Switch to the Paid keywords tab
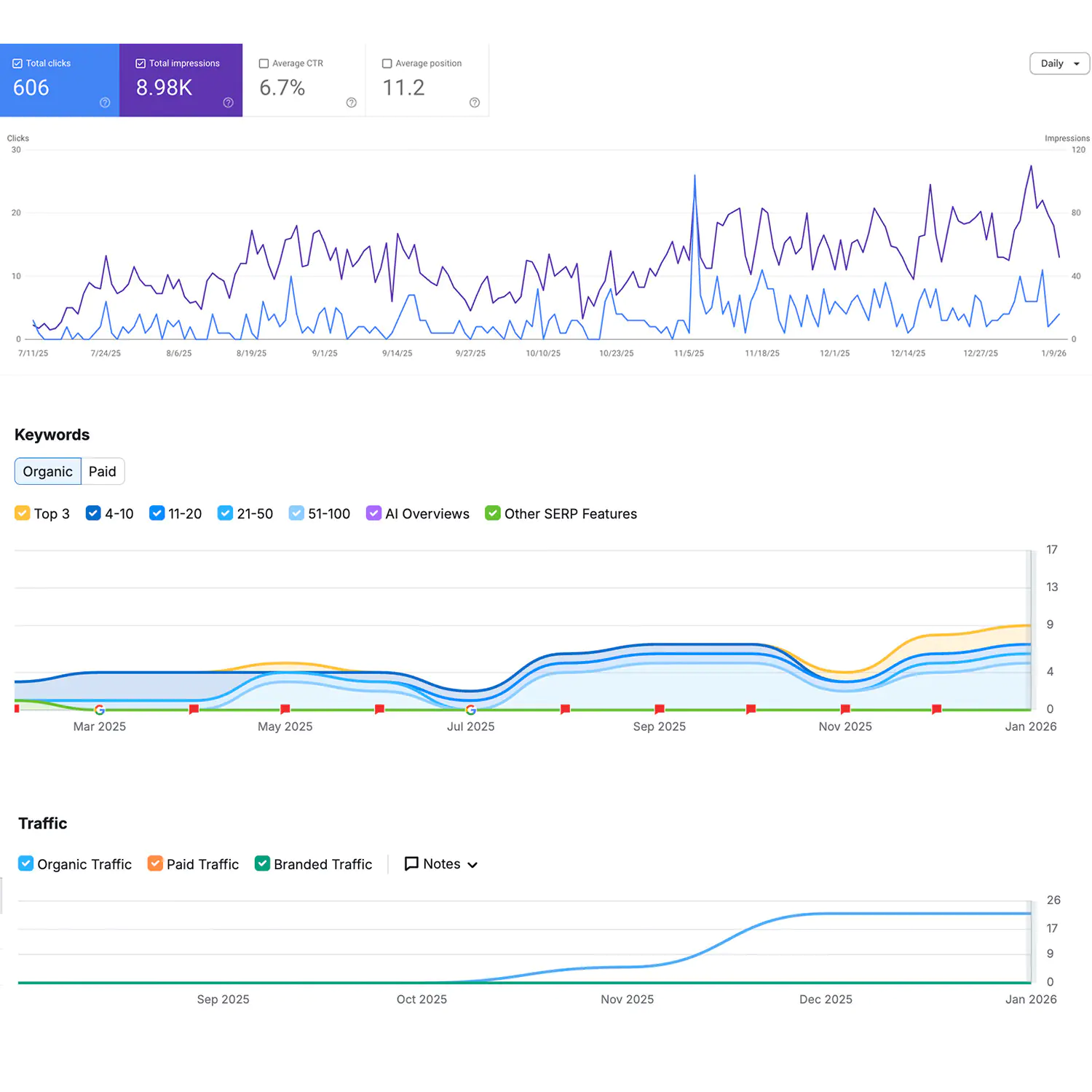The image size is (1092, 1092). click(x=103, y=472)
